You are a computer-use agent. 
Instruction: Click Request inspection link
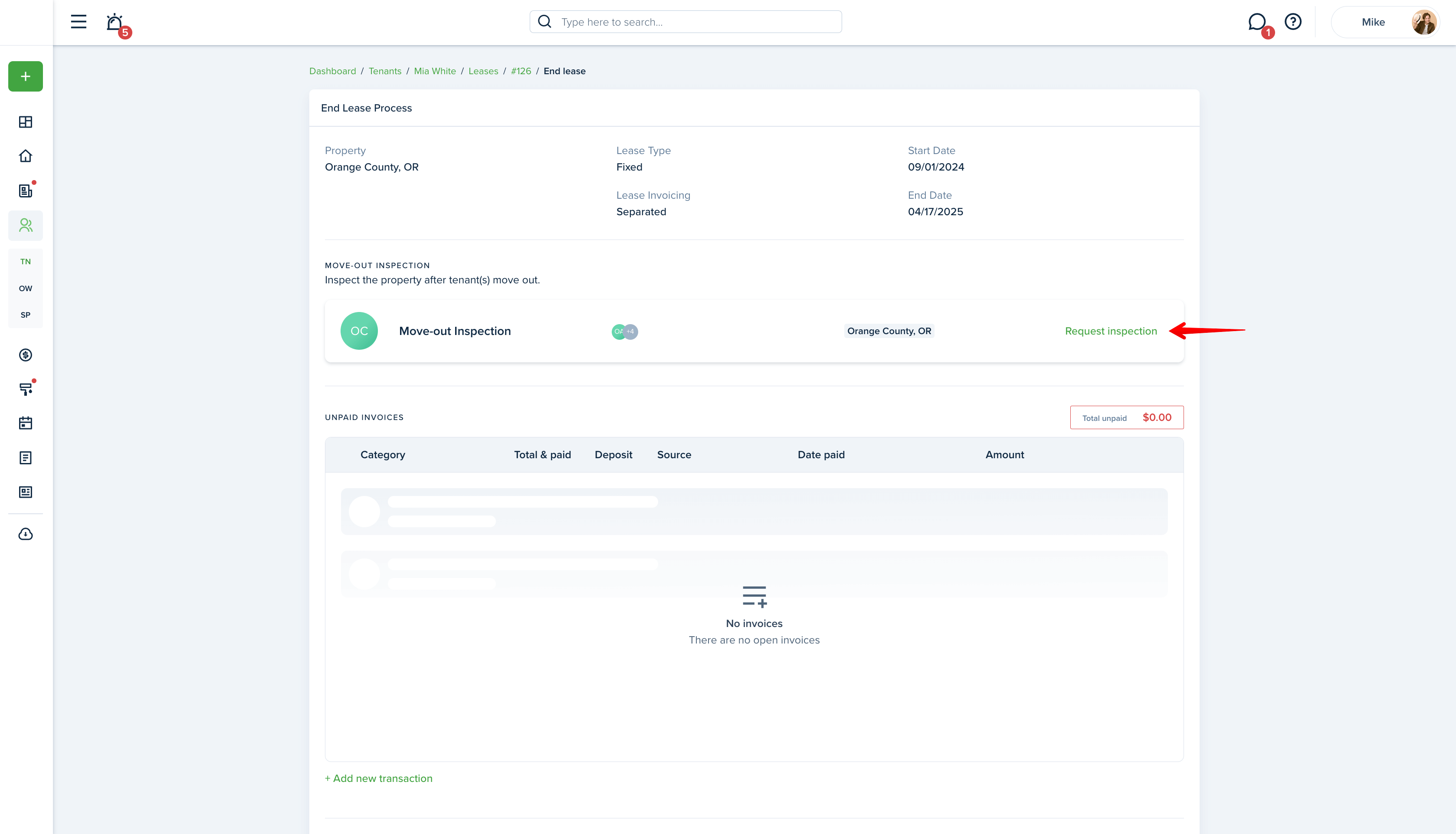pos(1111,331)
